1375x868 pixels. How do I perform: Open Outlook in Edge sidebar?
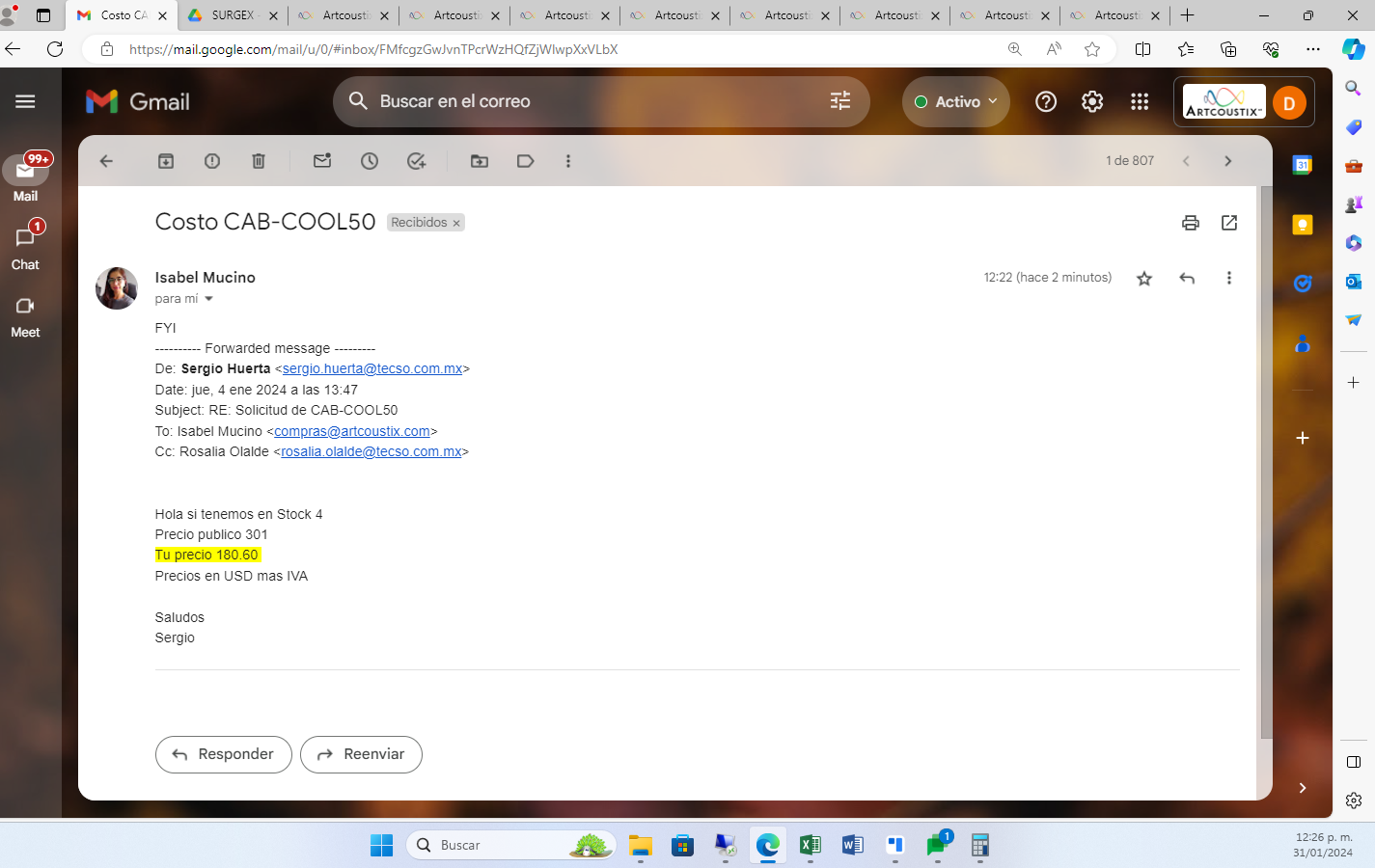1354,282
